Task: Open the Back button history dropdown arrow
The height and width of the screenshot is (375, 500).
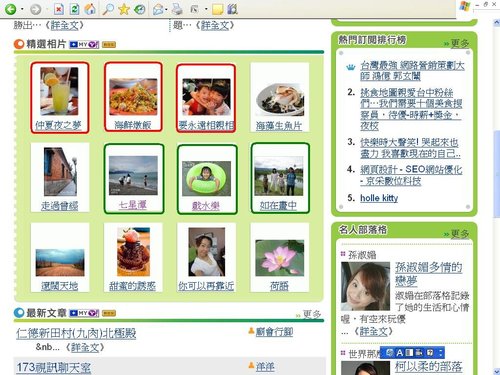Action: point(22,9)
